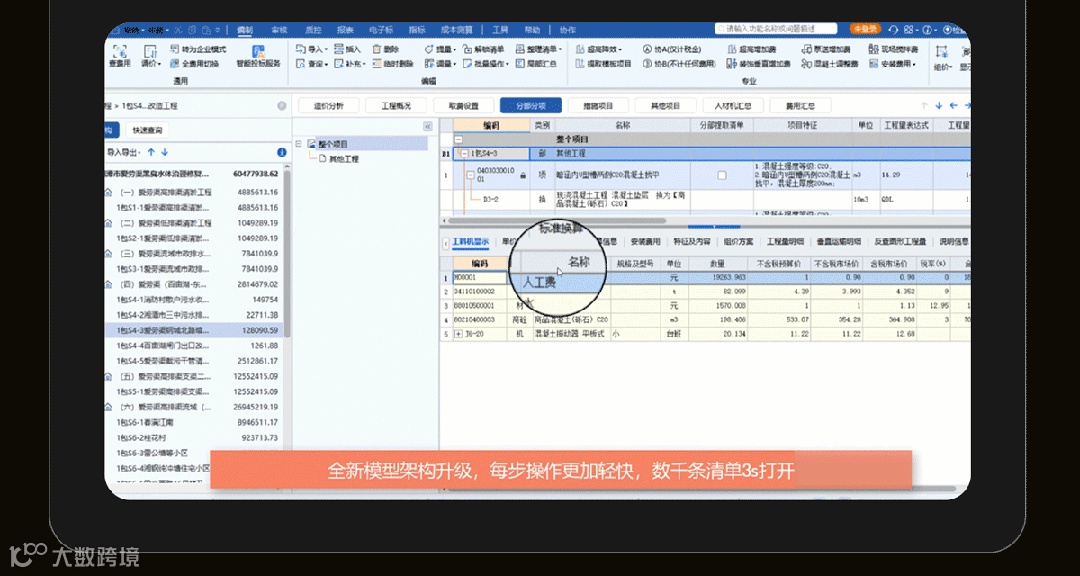
Task: Select the 其他工程 tree node
Action: pos(344,158)
